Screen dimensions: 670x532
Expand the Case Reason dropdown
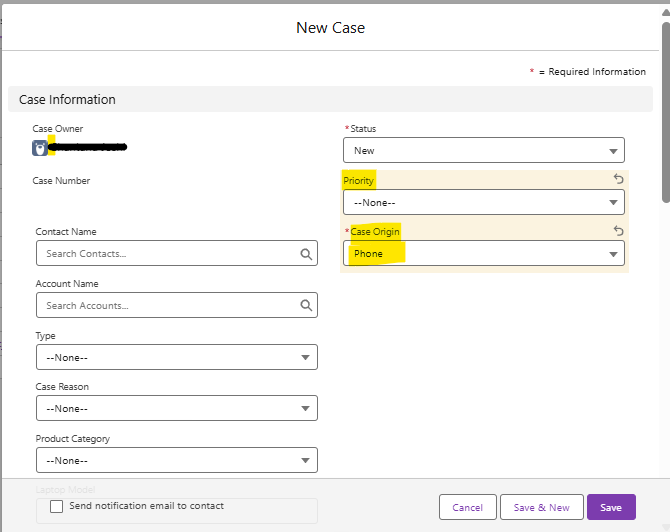coord(176,408)
